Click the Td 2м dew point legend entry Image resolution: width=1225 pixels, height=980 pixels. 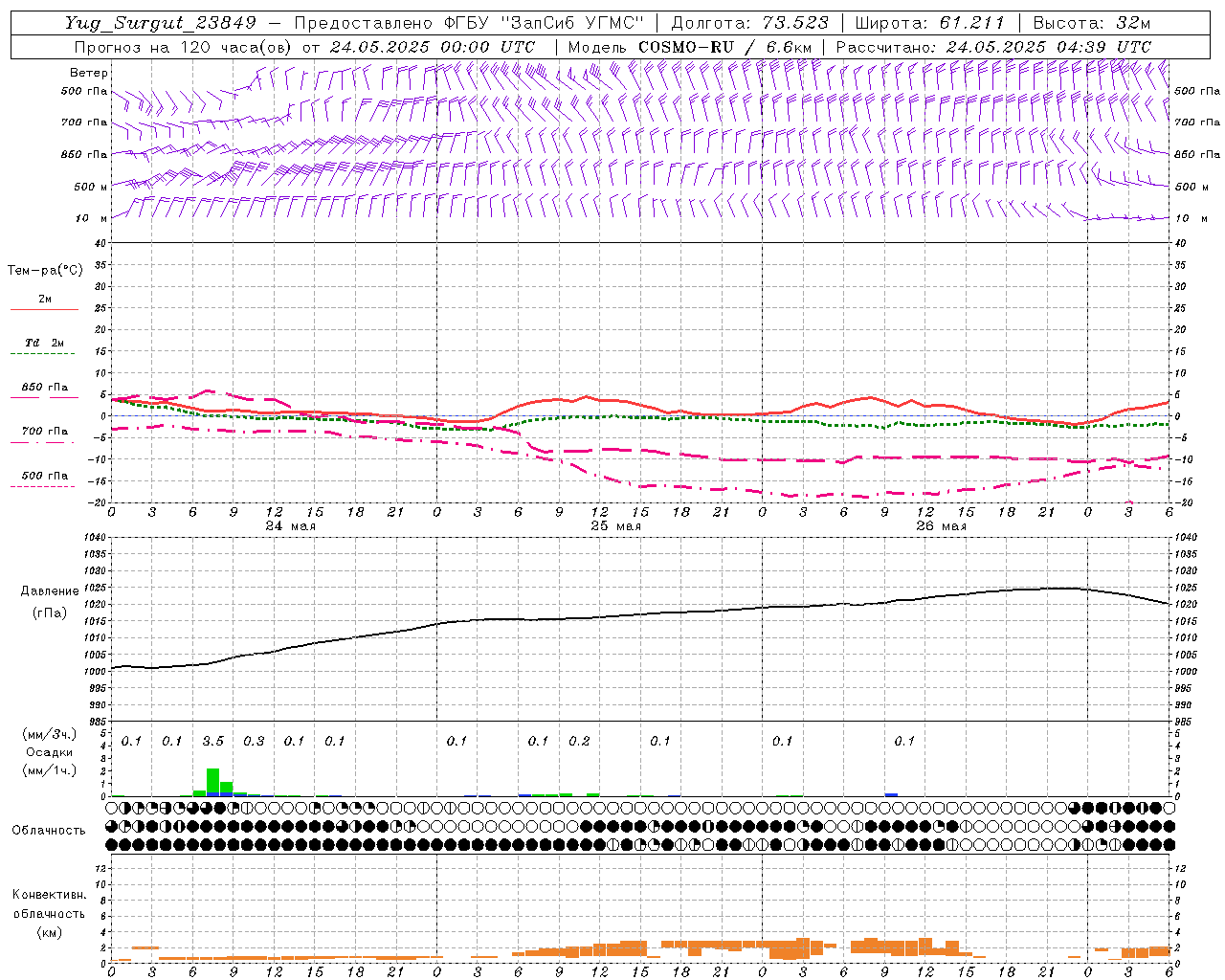(45, 343)
